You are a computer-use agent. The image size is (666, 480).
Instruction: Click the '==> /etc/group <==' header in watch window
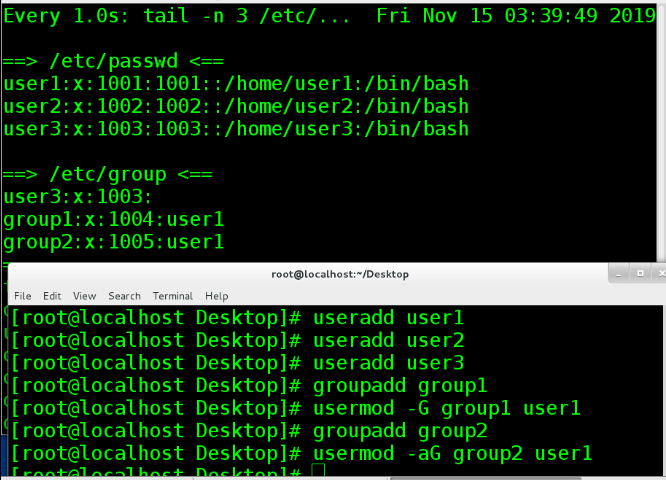(107, 175)
